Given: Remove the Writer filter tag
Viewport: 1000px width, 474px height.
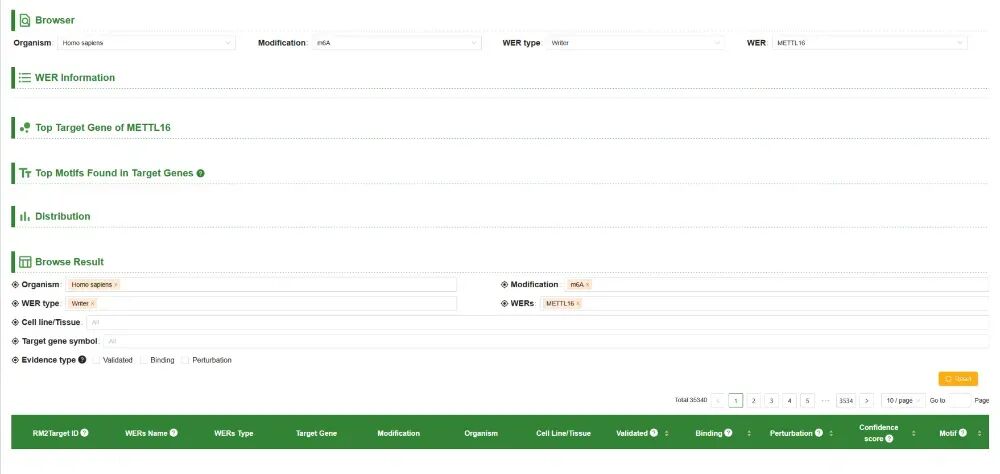Looking at the screenshot, I should click(92, 304).
